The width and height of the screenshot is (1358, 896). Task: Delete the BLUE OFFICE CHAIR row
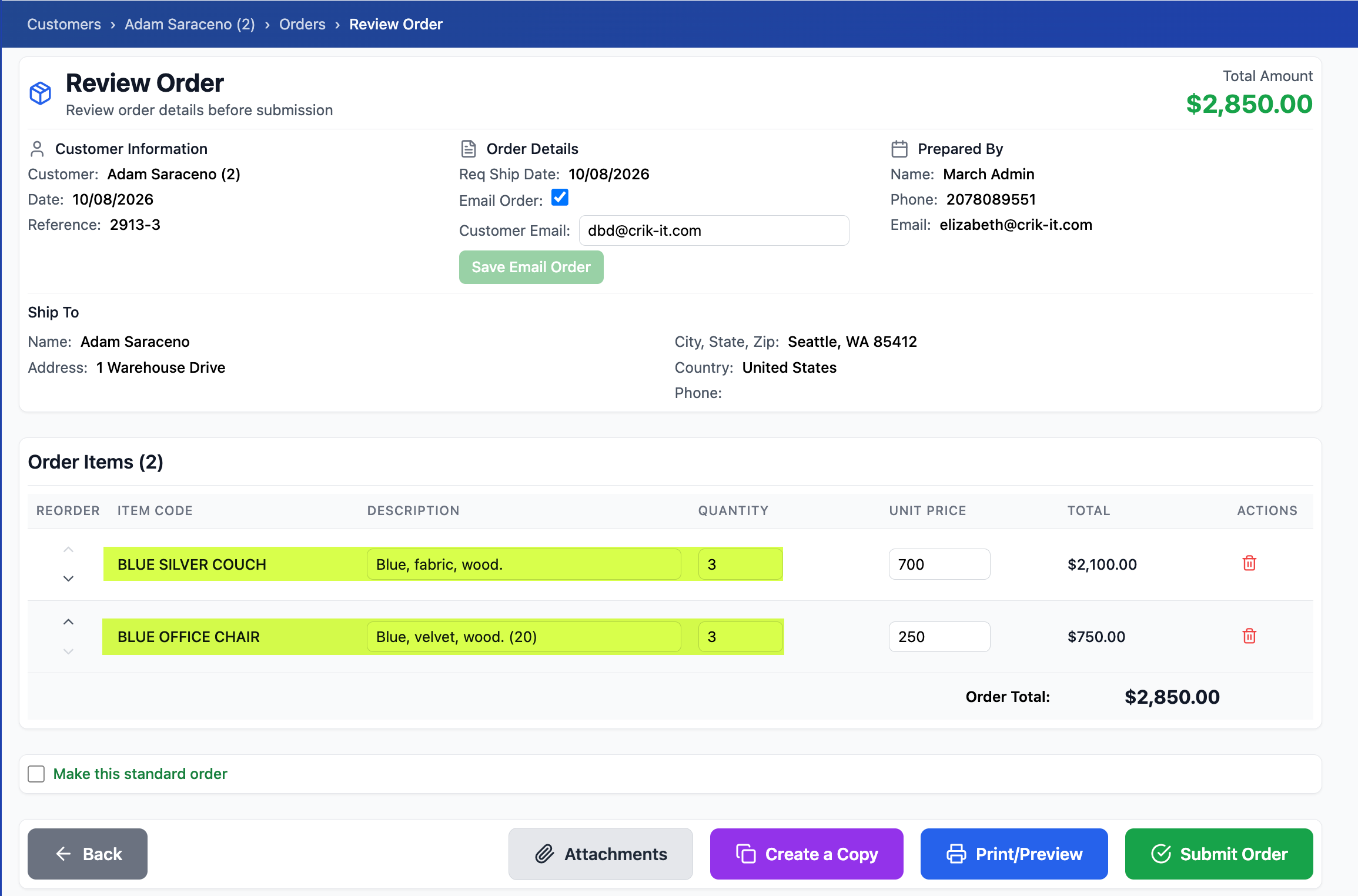tap(1249, 636)
